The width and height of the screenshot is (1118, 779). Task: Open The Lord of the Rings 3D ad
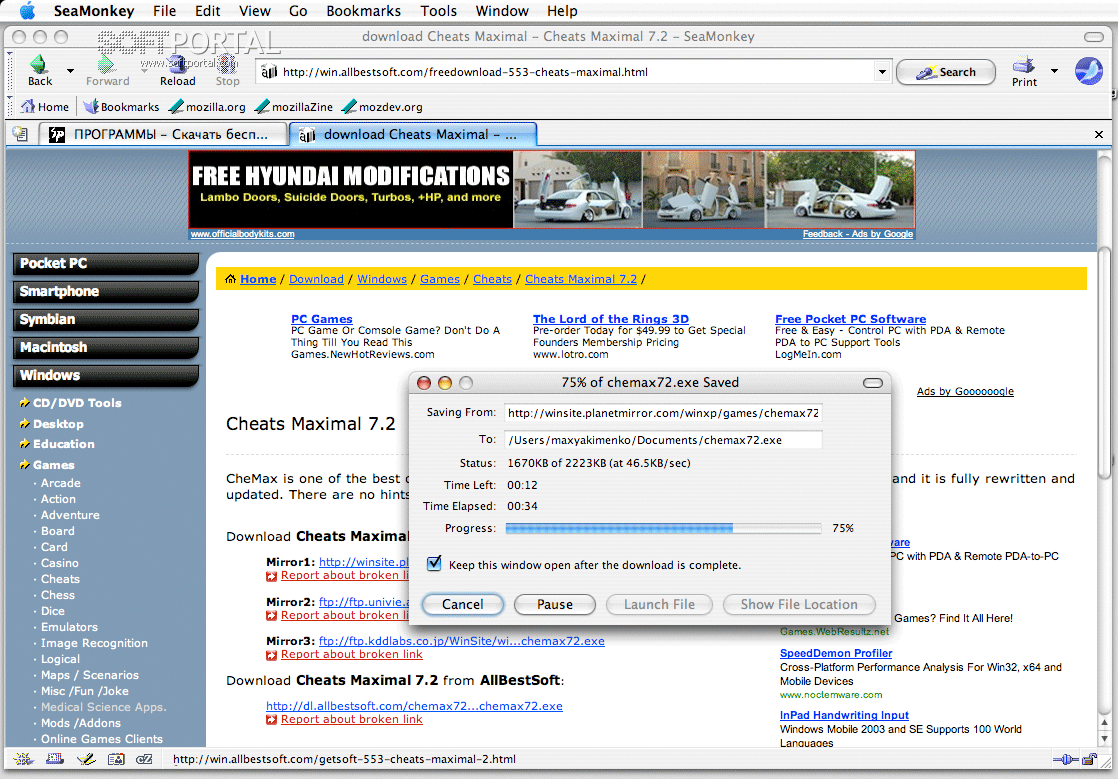[x=611, y=319]
